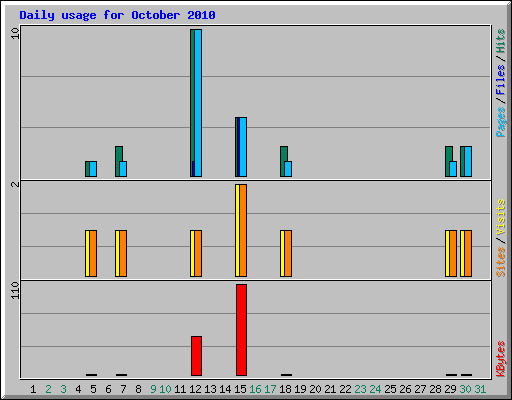Click green day label "30" on the bottom axis
Screen dimensions: 512x400
point(465,389)
